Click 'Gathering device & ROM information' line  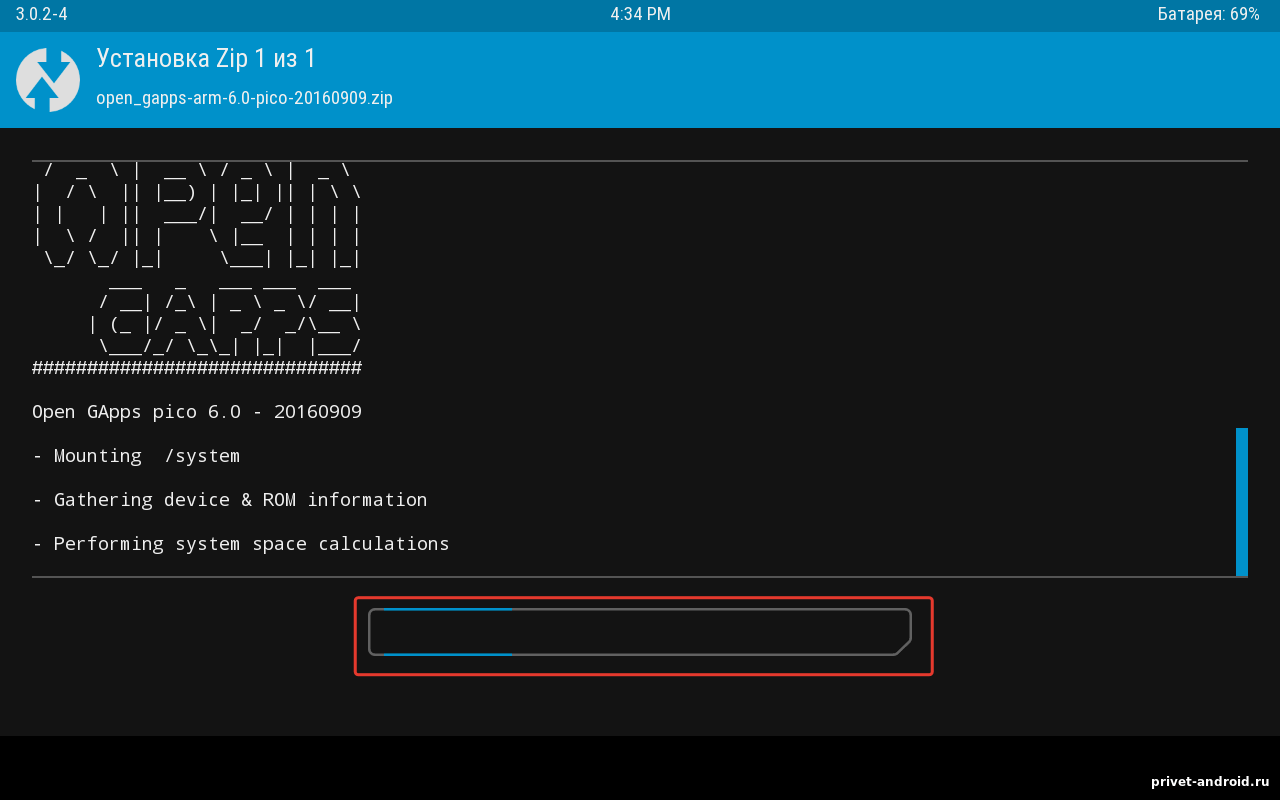pyautogui.click(x=230, y=500)
